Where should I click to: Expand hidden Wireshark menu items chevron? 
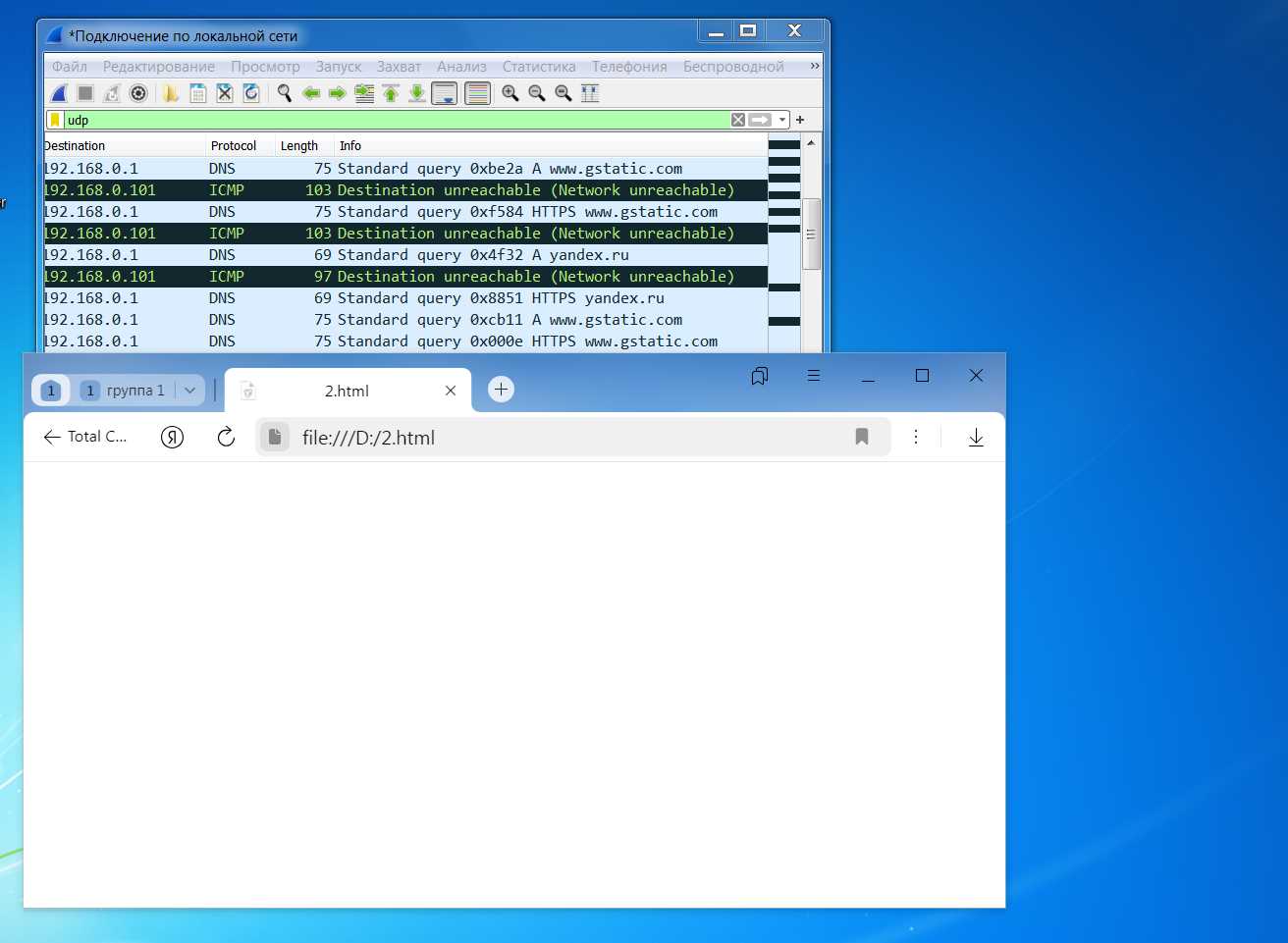(814, 66)
